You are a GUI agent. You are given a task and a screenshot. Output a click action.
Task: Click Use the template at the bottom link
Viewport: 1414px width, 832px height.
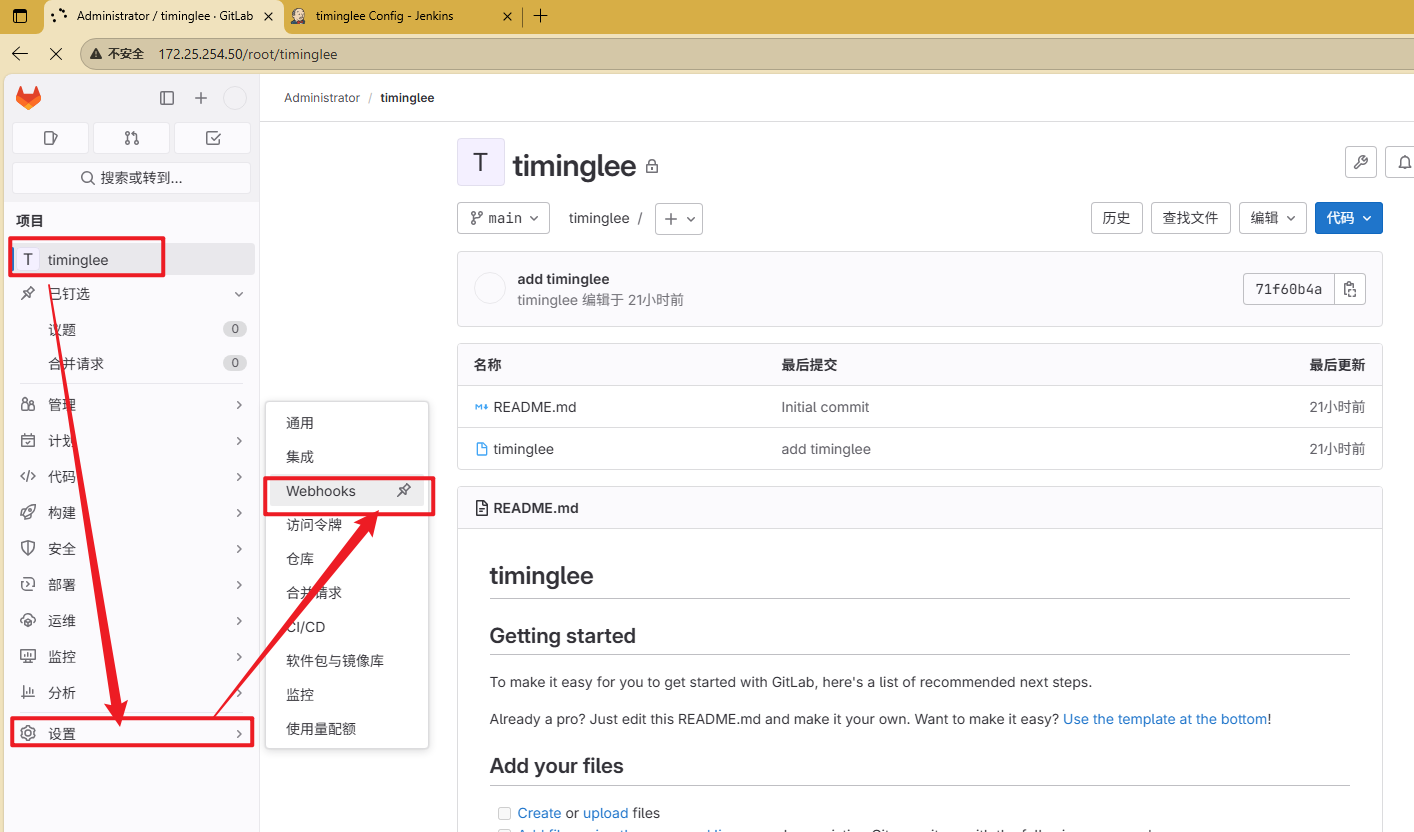[x=1165, y=719]
